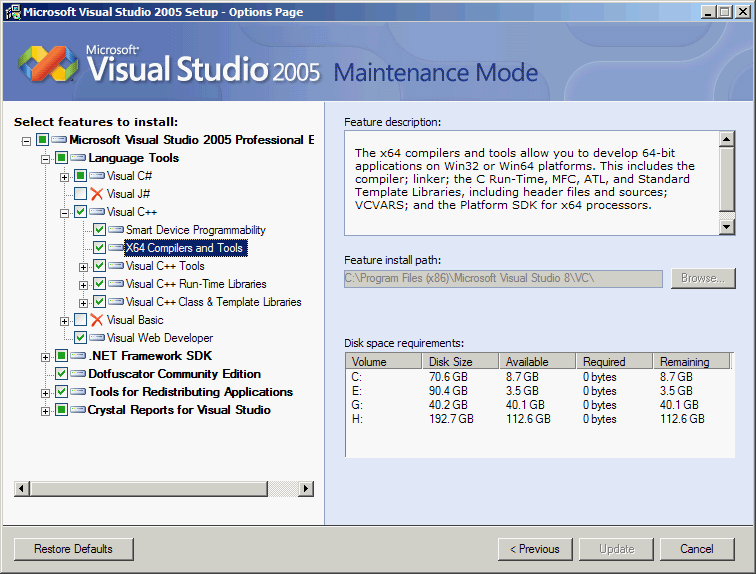
Task: Click the Update button
Action: point(616,549)
